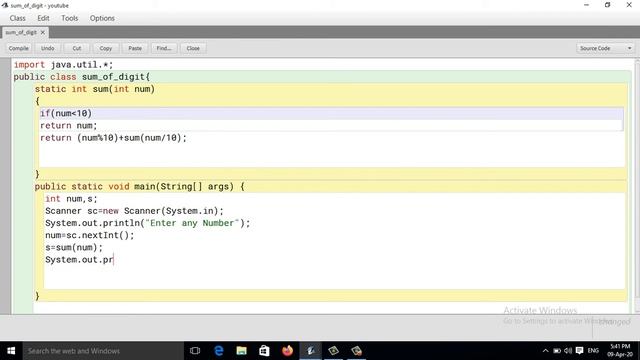The image size is (640, 360).
Task: Click the Search the web and Windows box
Action: (x=103, y=351)
